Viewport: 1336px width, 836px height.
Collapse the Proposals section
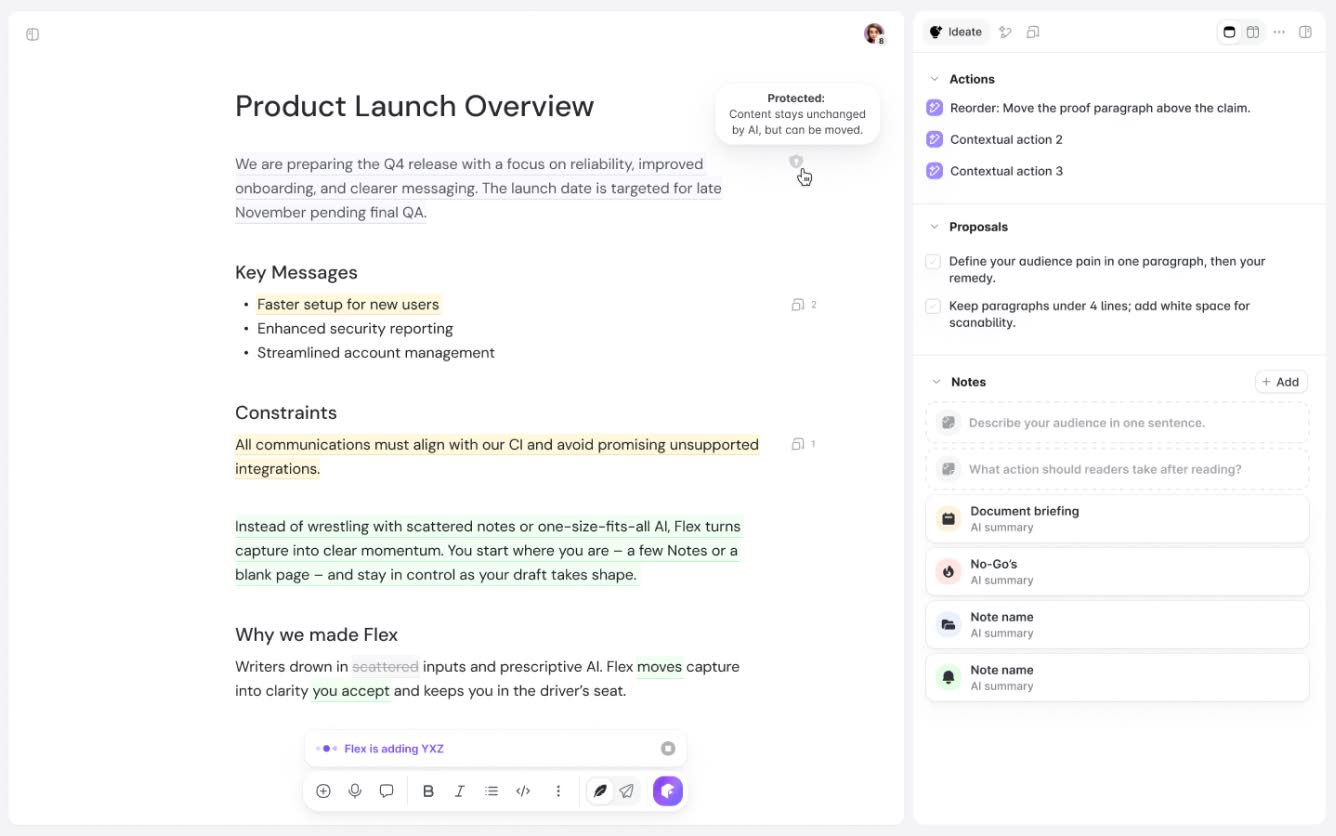coord(935,227)
